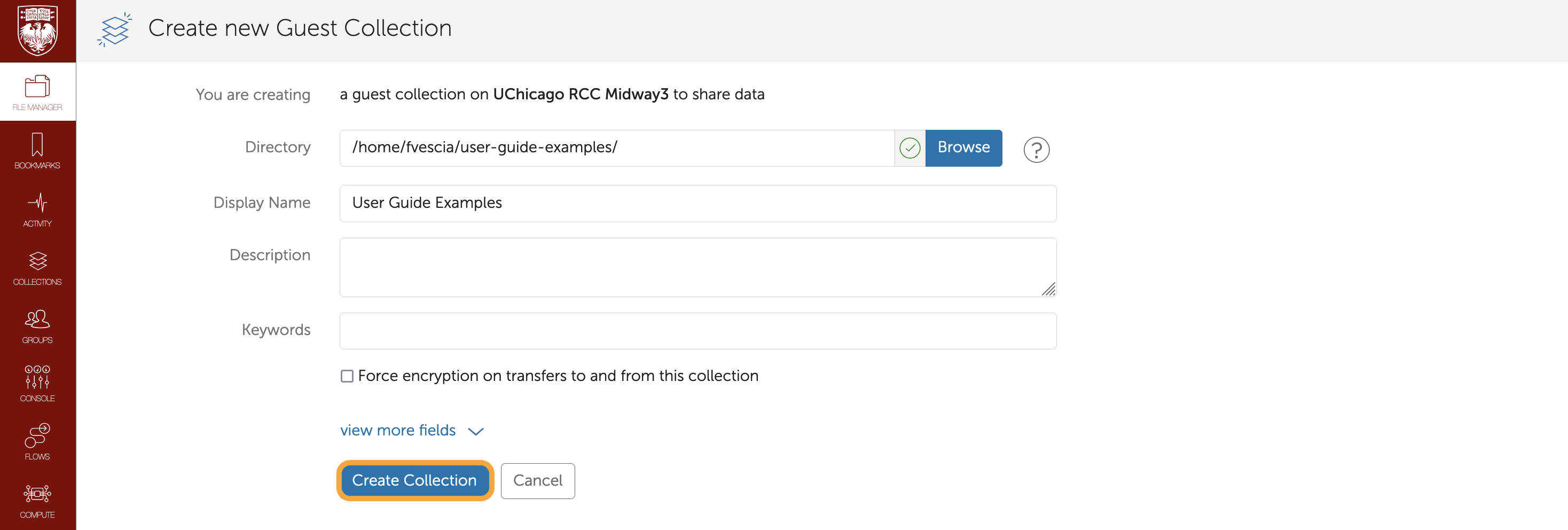
Task: Open the Compute sidebar icon
Action: pos(37,501)
